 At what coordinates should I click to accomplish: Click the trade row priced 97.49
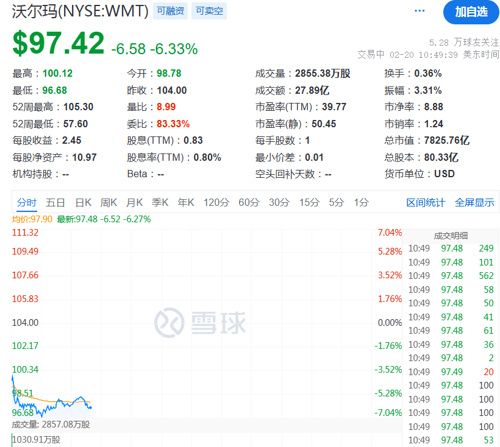[451, 372]
